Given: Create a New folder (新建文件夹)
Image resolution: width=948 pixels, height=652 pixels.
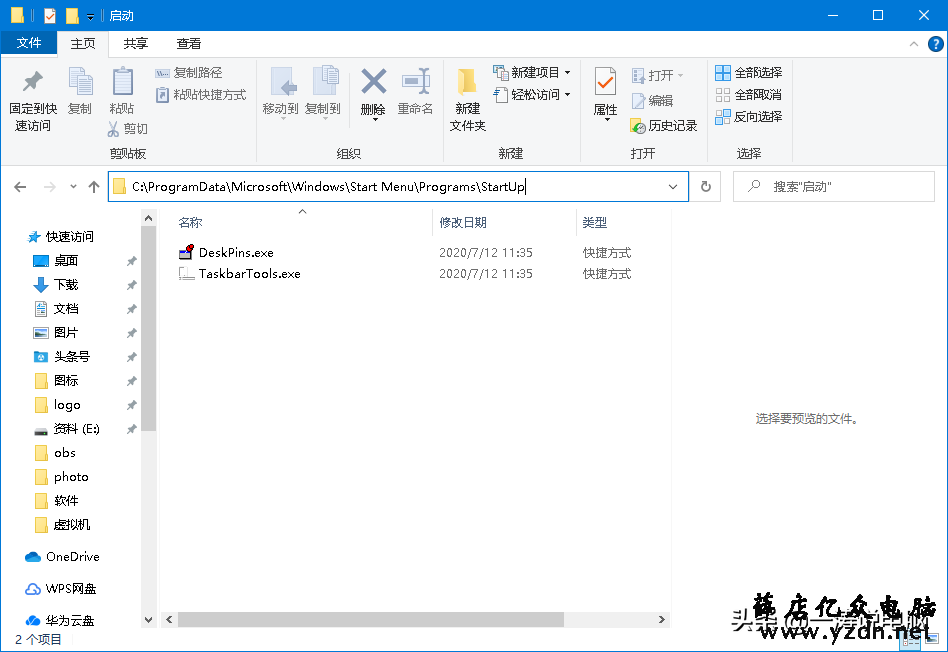Looking at the screenshot, I should coord(467,99).
